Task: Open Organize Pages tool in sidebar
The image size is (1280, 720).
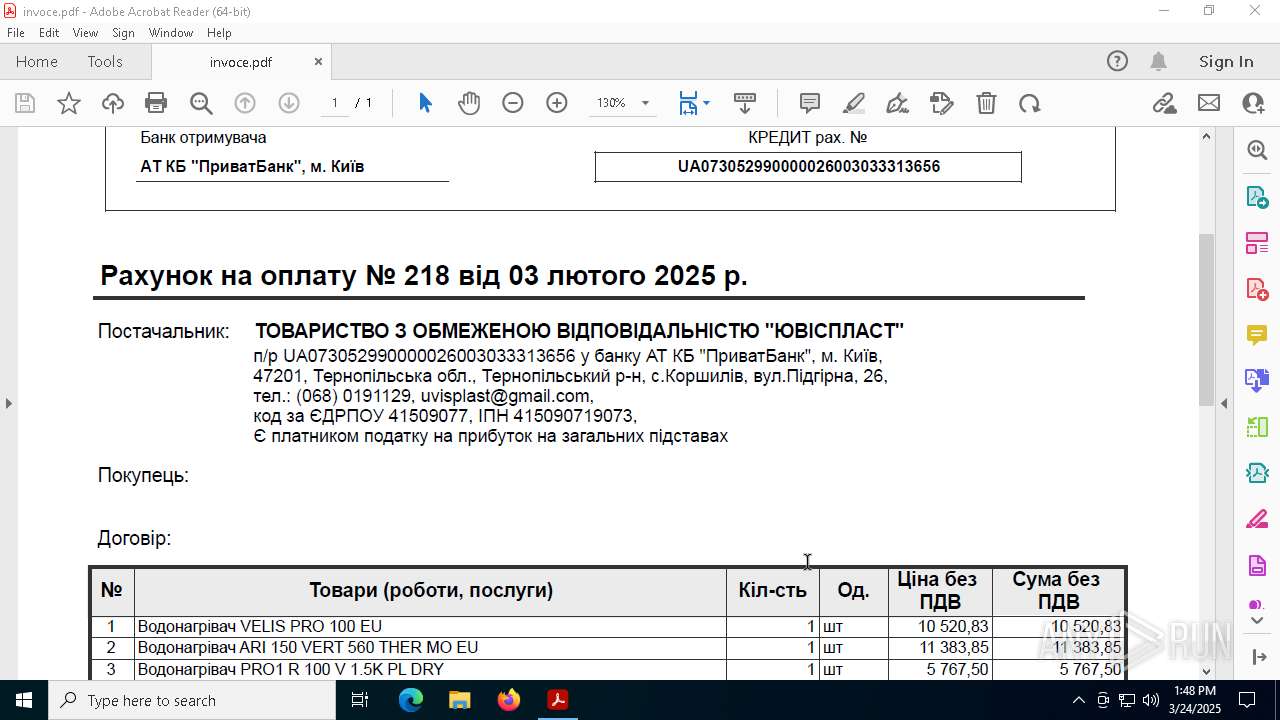Action: 1257,243
